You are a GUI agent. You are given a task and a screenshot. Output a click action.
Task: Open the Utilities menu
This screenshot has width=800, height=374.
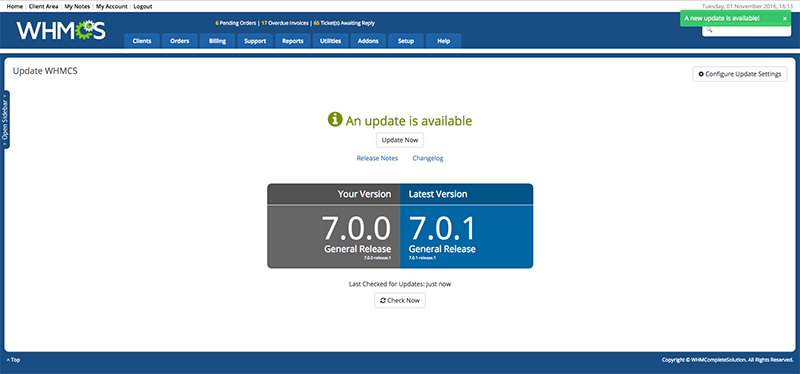coord(331,41)
